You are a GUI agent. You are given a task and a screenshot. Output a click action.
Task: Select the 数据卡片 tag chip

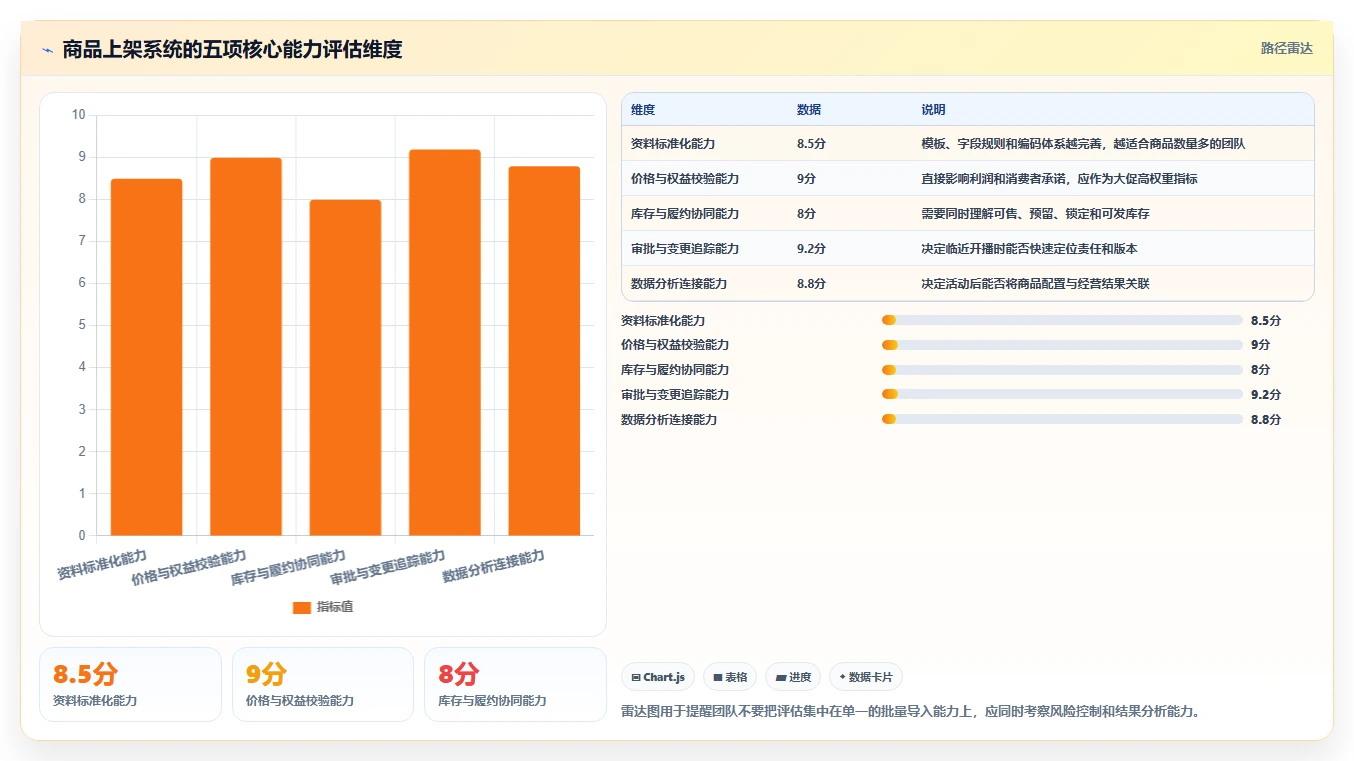[x=866, y=677]
